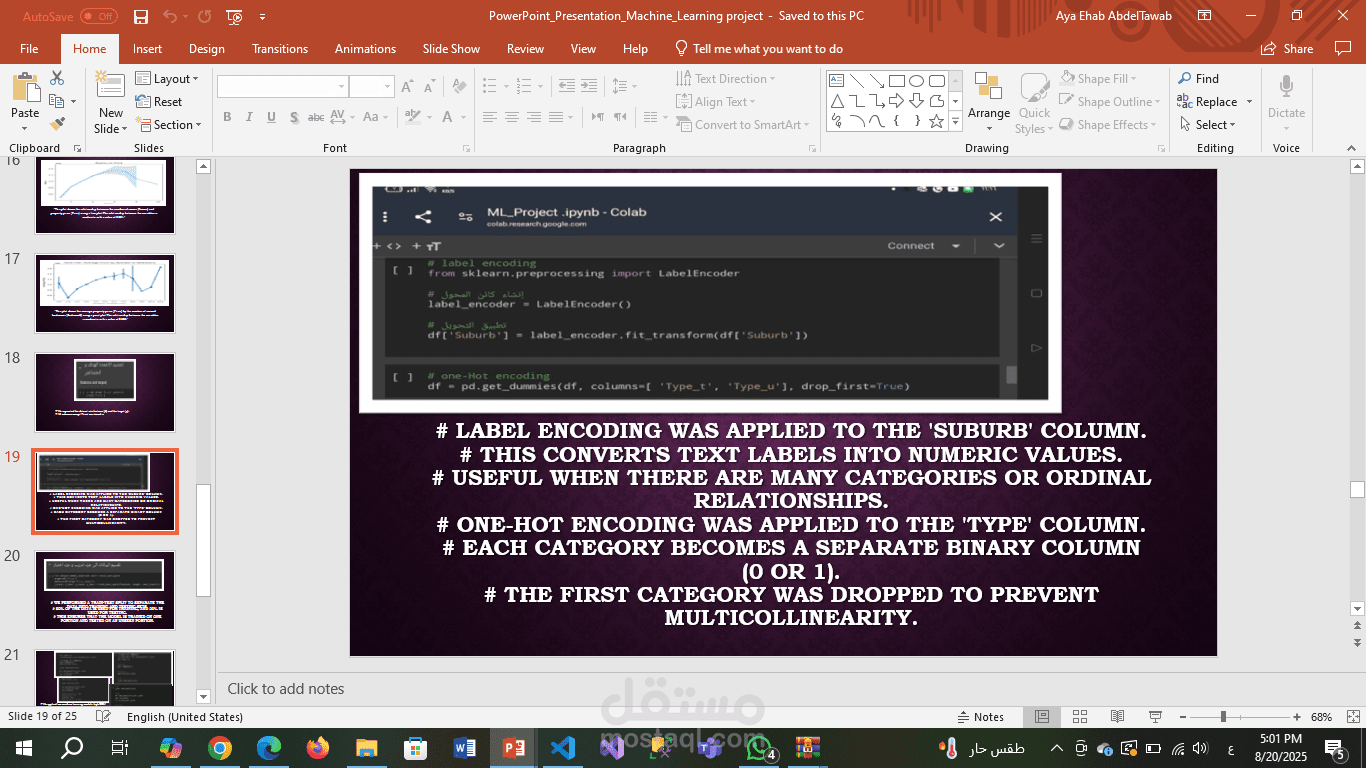Toggle Strikethrough formatting
1366x768 pixels.
[x=318, y=117]
